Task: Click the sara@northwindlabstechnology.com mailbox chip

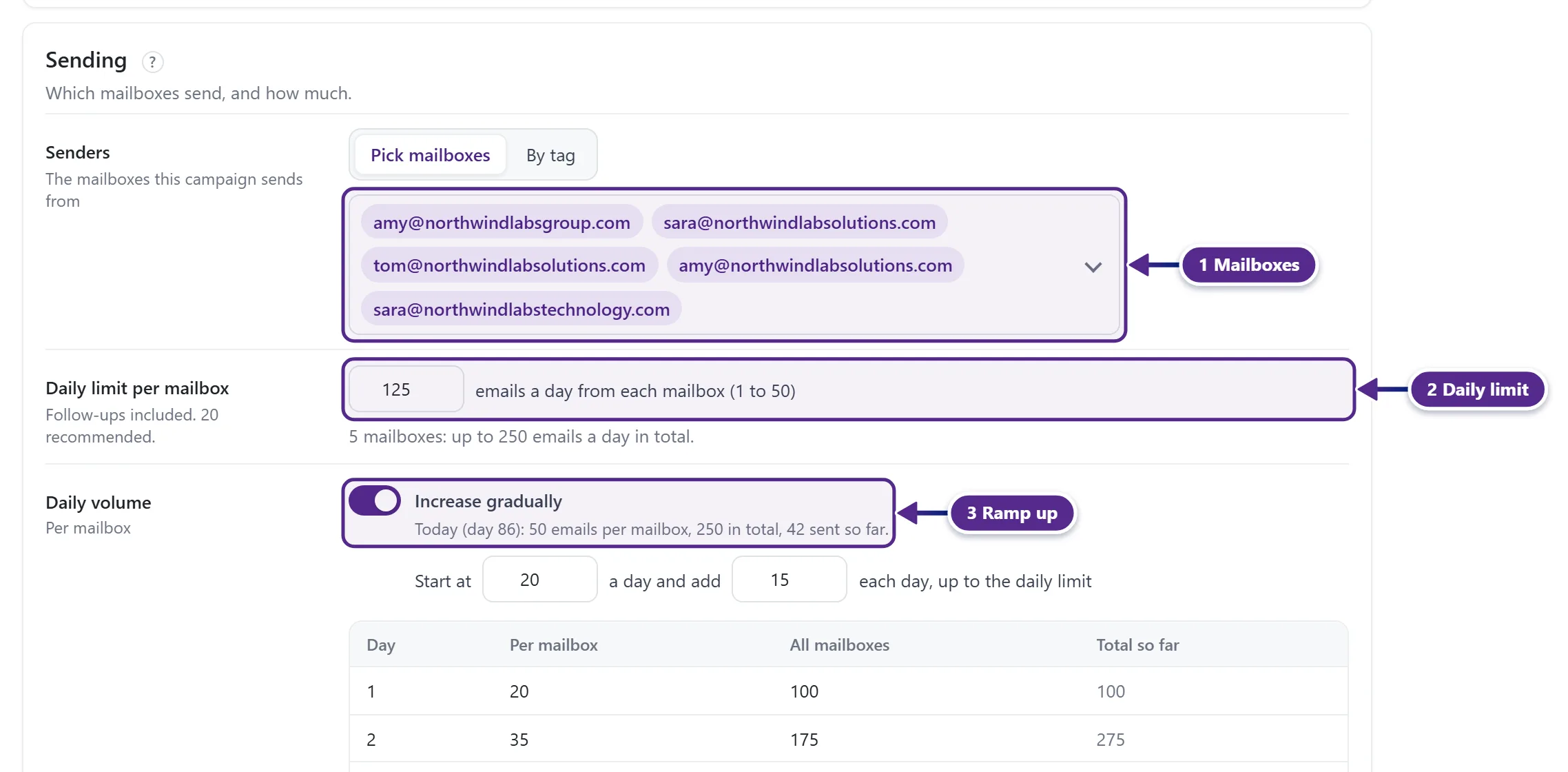Action: pos(522,309)
